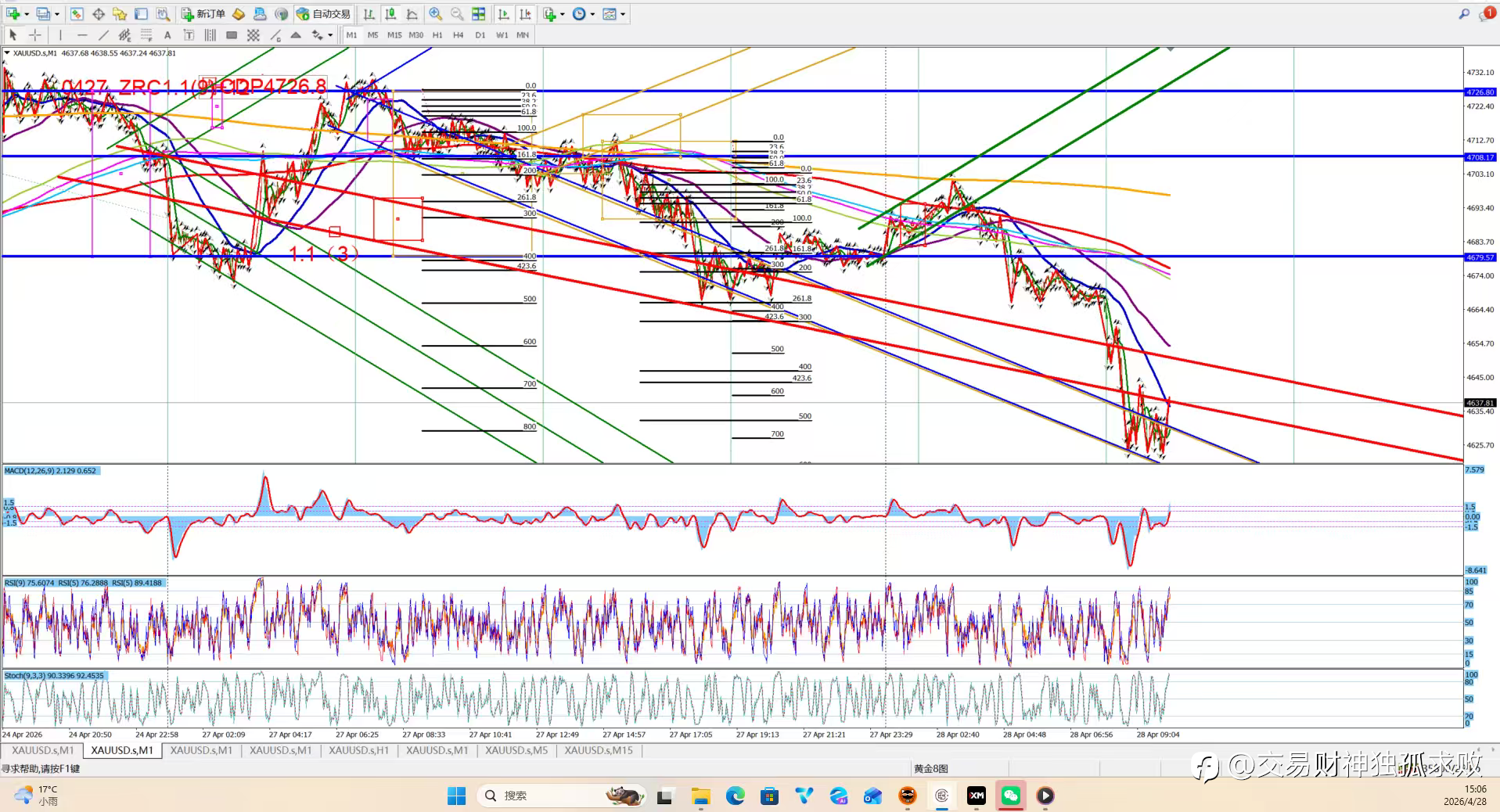Zoom in on the chart
This screenshot has height=812, width=1500.
(x=435, y=14)
